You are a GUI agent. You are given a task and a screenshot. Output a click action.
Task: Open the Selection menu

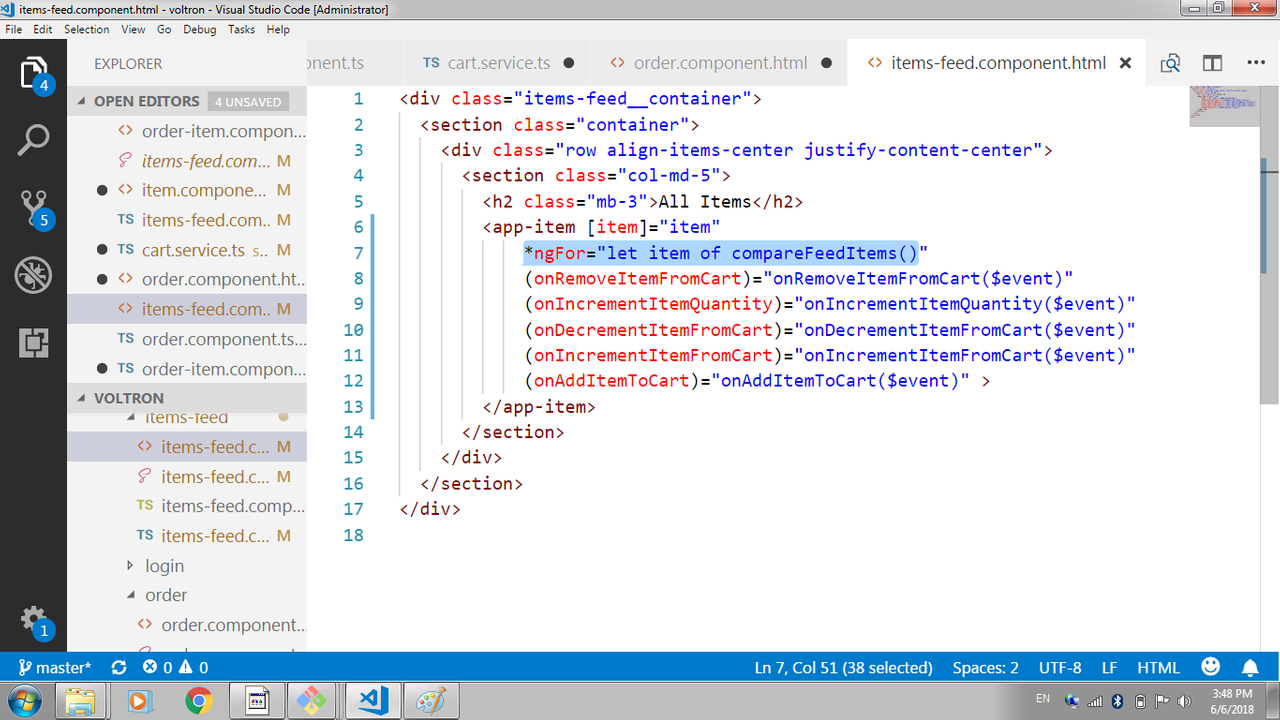click(x=87, y=29)
